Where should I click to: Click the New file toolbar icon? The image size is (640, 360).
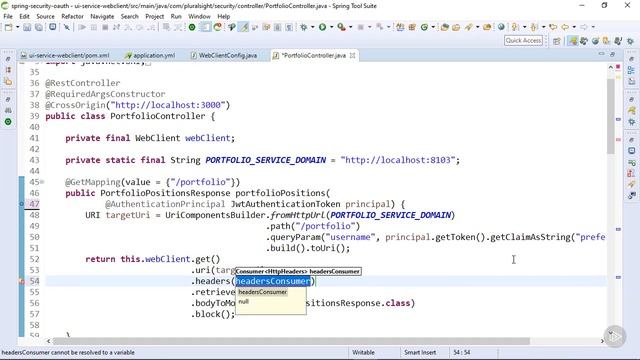point(8,27)
